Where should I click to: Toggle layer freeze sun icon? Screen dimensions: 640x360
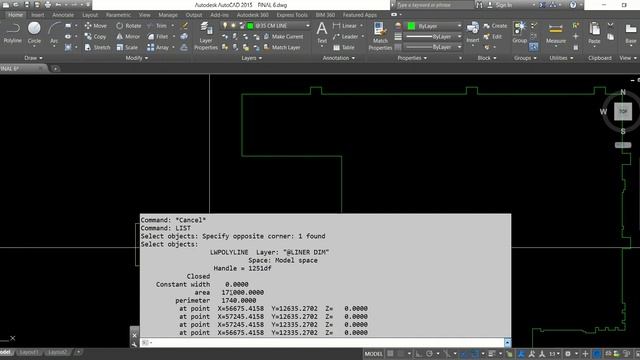(x=233, y=25)
